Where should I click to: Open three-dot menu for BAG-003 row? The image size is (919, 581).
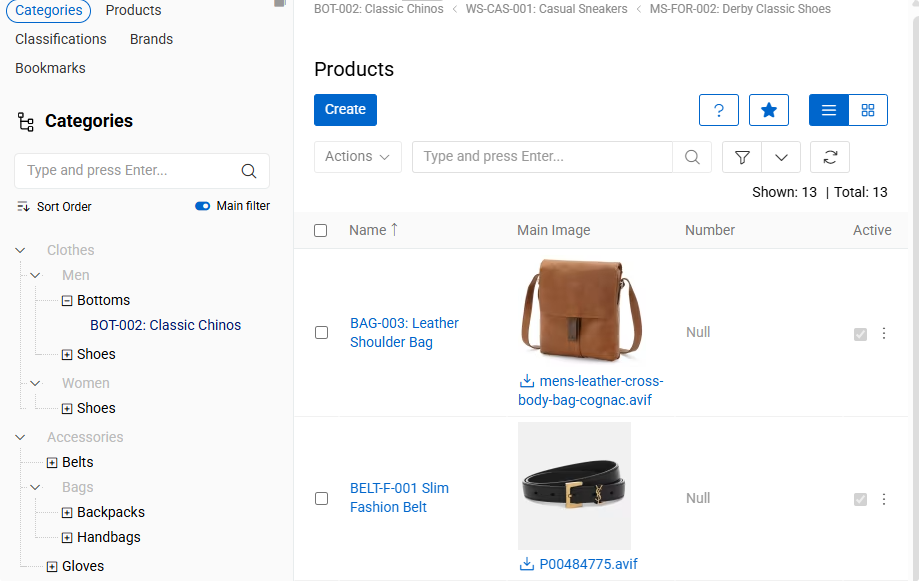[x=883, y=333]
